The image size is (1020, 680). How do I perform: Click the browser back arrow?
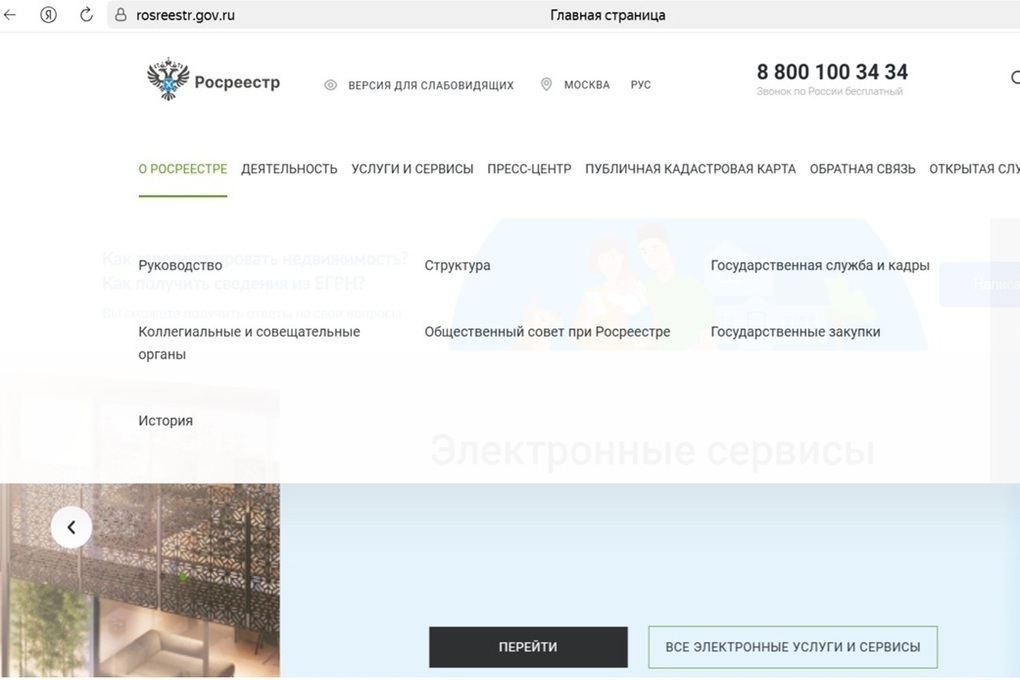(10, 15)
